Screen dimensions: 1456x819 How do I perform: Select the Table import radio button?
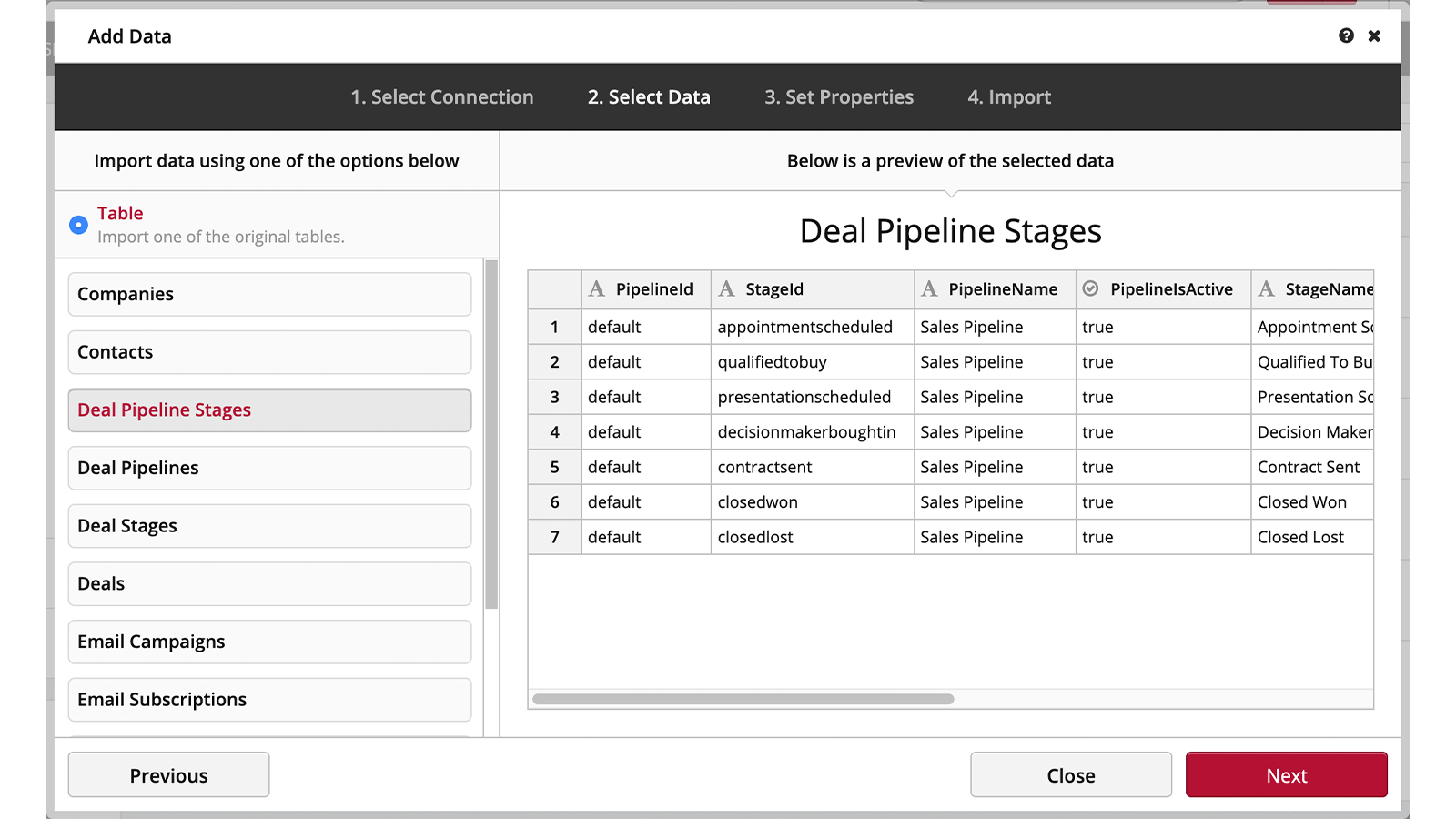[x=78, y=224]
